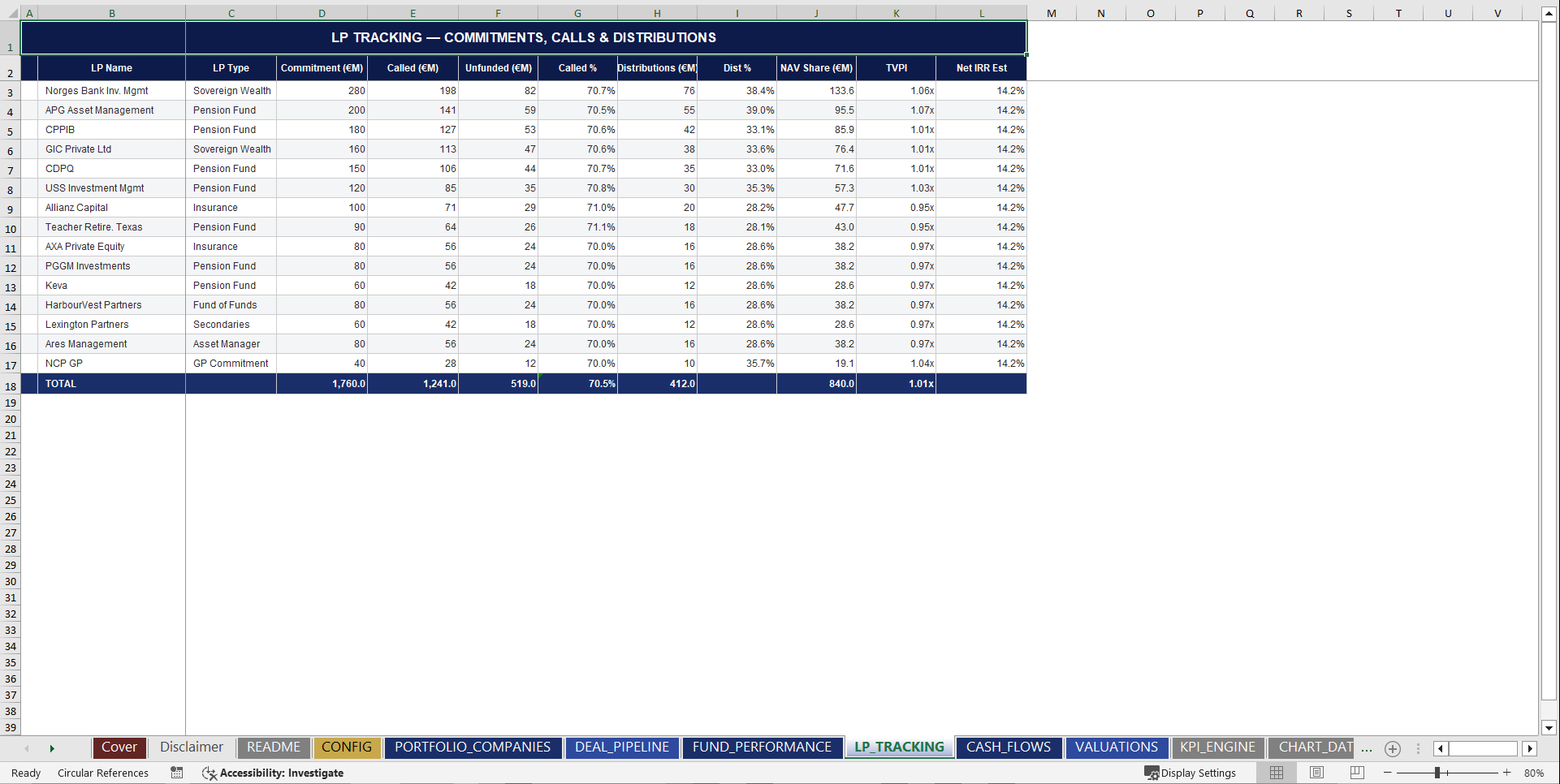The width and height of the screenshot is (1560, 784).
Task: Open the README sheet tab
Action: tap(274, 747)
